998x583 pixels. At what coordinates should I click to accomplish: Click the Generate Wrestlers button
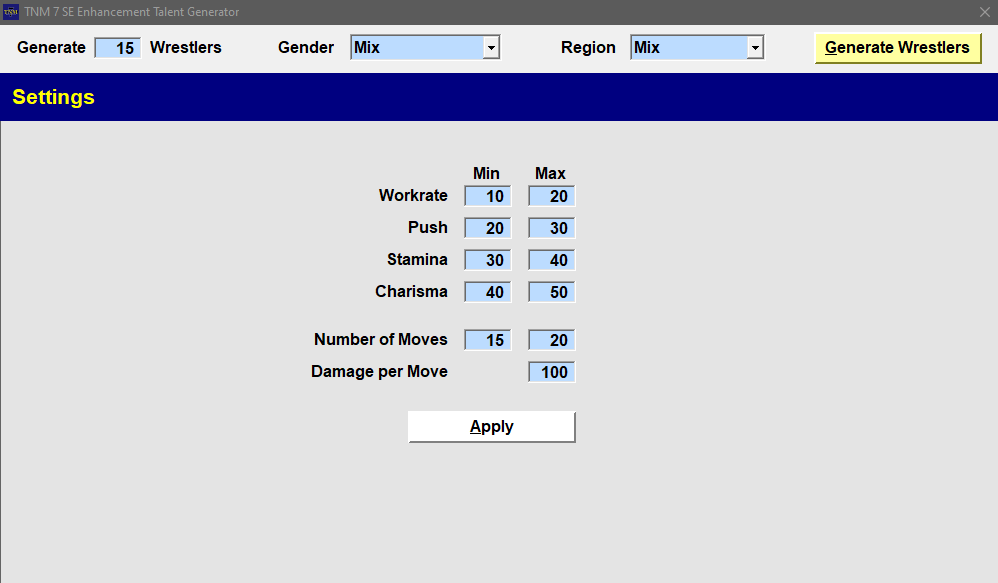(897, 48)
